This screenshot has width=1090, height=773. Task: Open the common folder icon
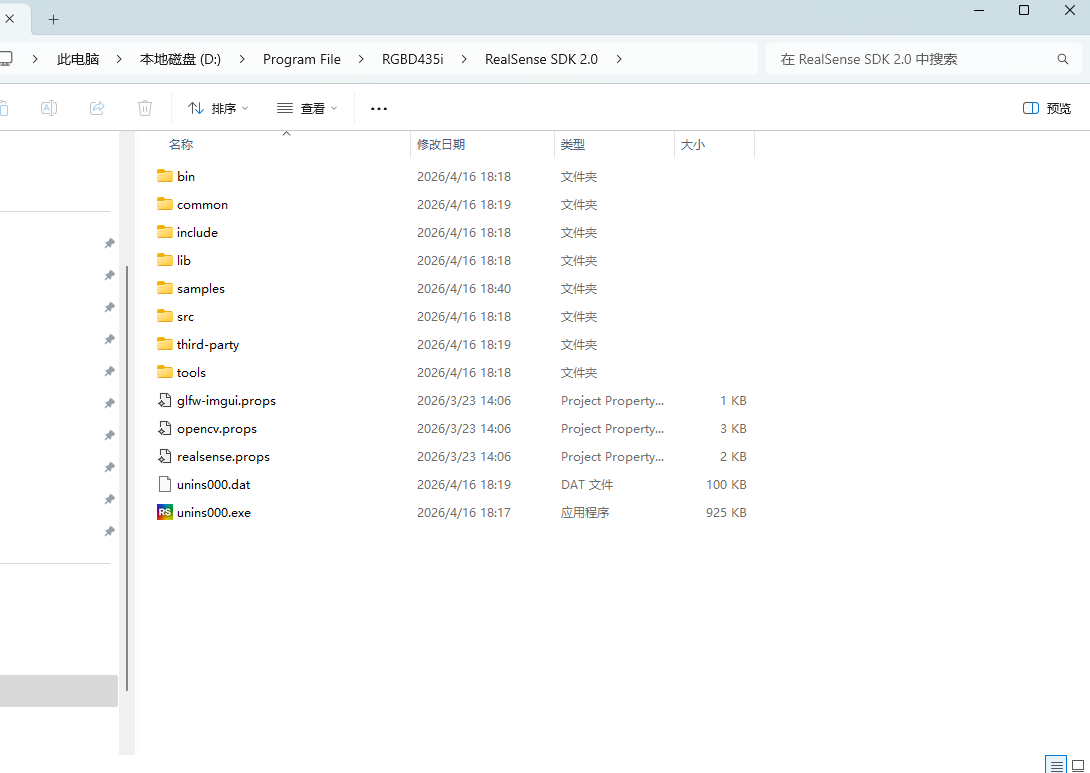coord(165,204)
